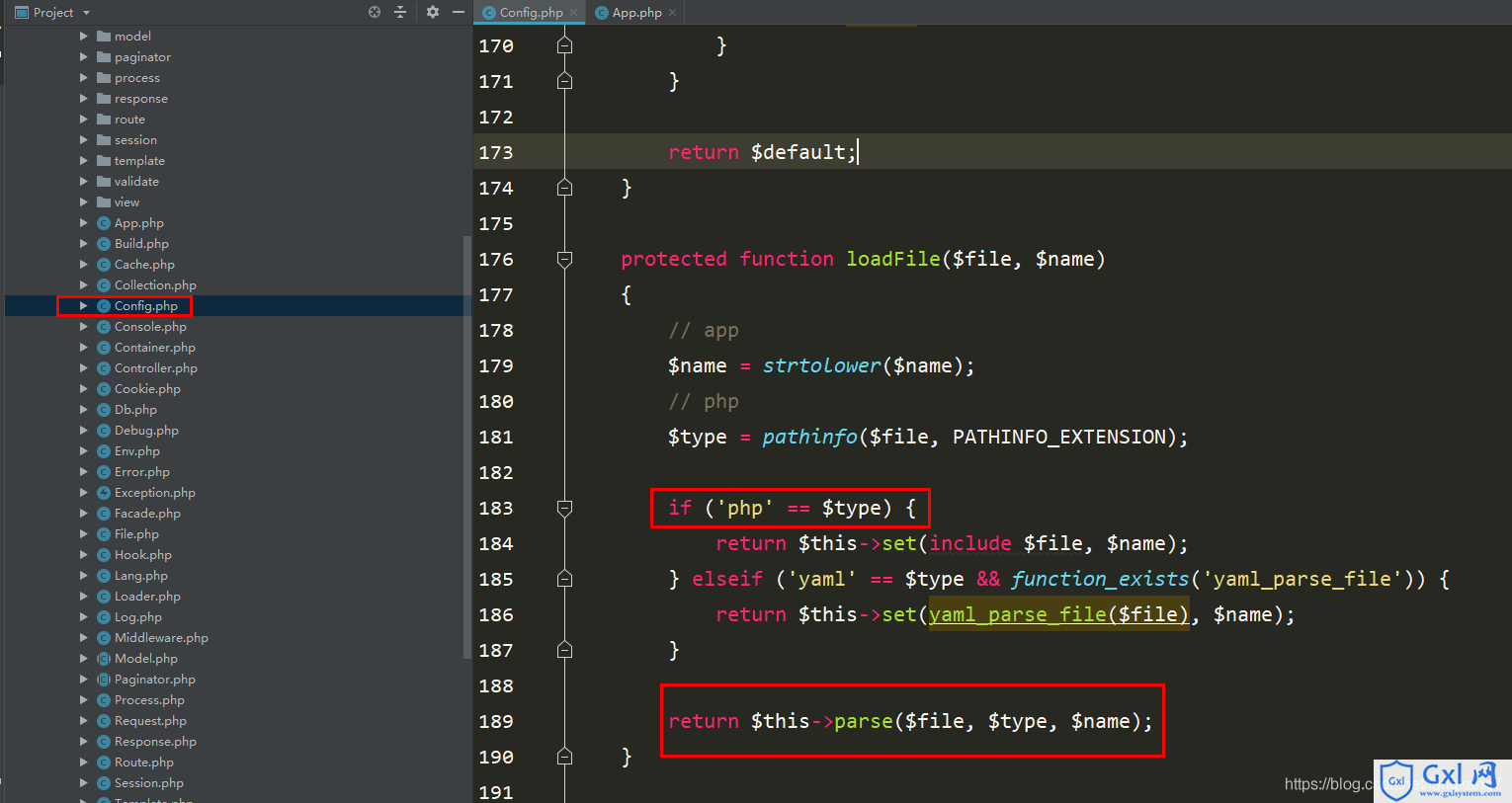Click the Controller.php class file icon
The width and height of the screenshot is (1512, 803).
[104, 368]
